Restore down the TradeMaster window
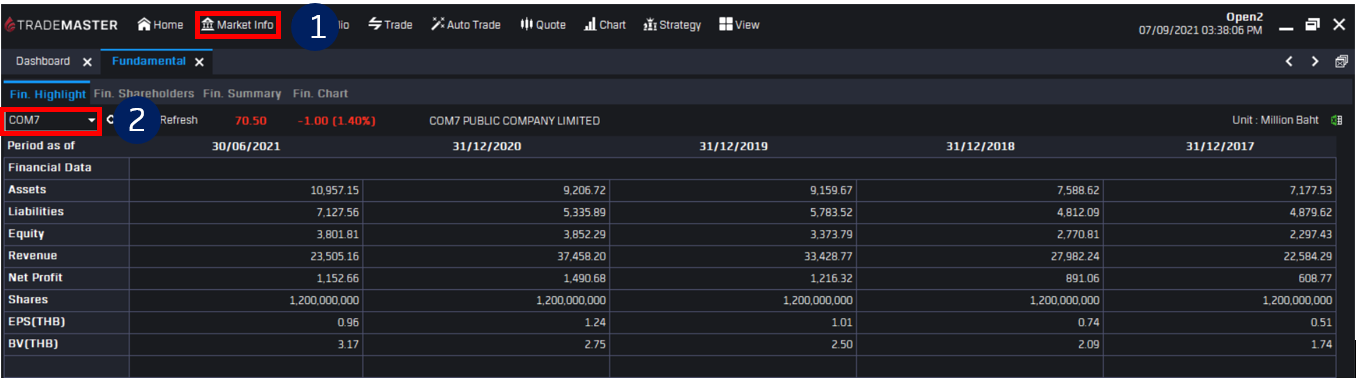The width and height of the screenshot is (1359, 379). tap(1312, 25)
